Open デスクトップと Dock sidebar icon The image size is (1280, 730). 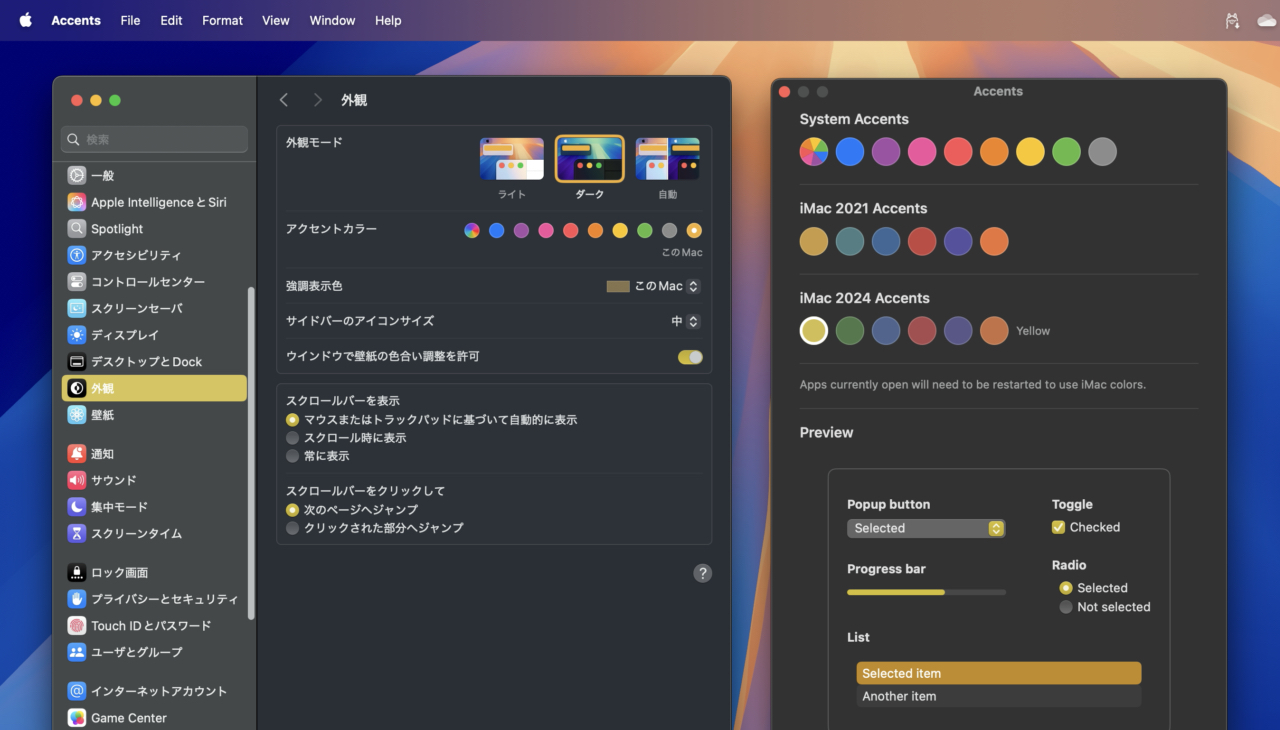coord(77,361)
